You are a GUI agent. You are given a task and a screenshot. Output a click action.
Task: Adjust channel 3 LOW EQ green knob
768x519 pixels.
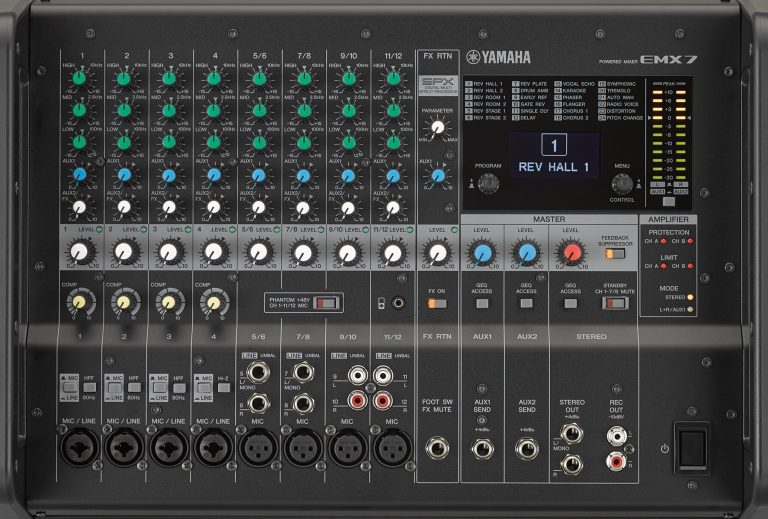click(x=169, y=142)
